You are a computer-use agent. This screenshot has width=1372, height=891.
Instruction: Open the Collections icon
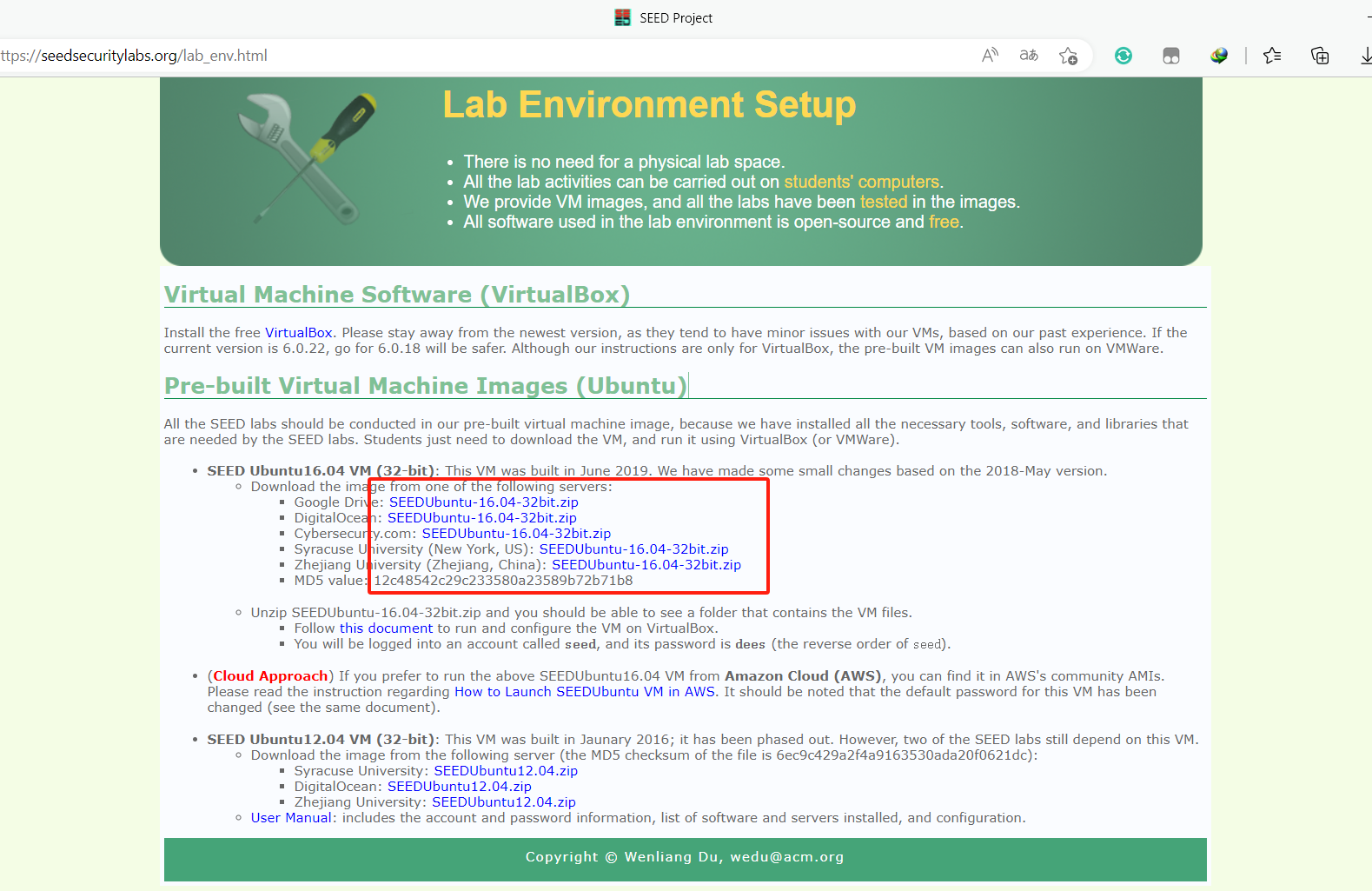pyautogui.click(x=1320, y=56)
